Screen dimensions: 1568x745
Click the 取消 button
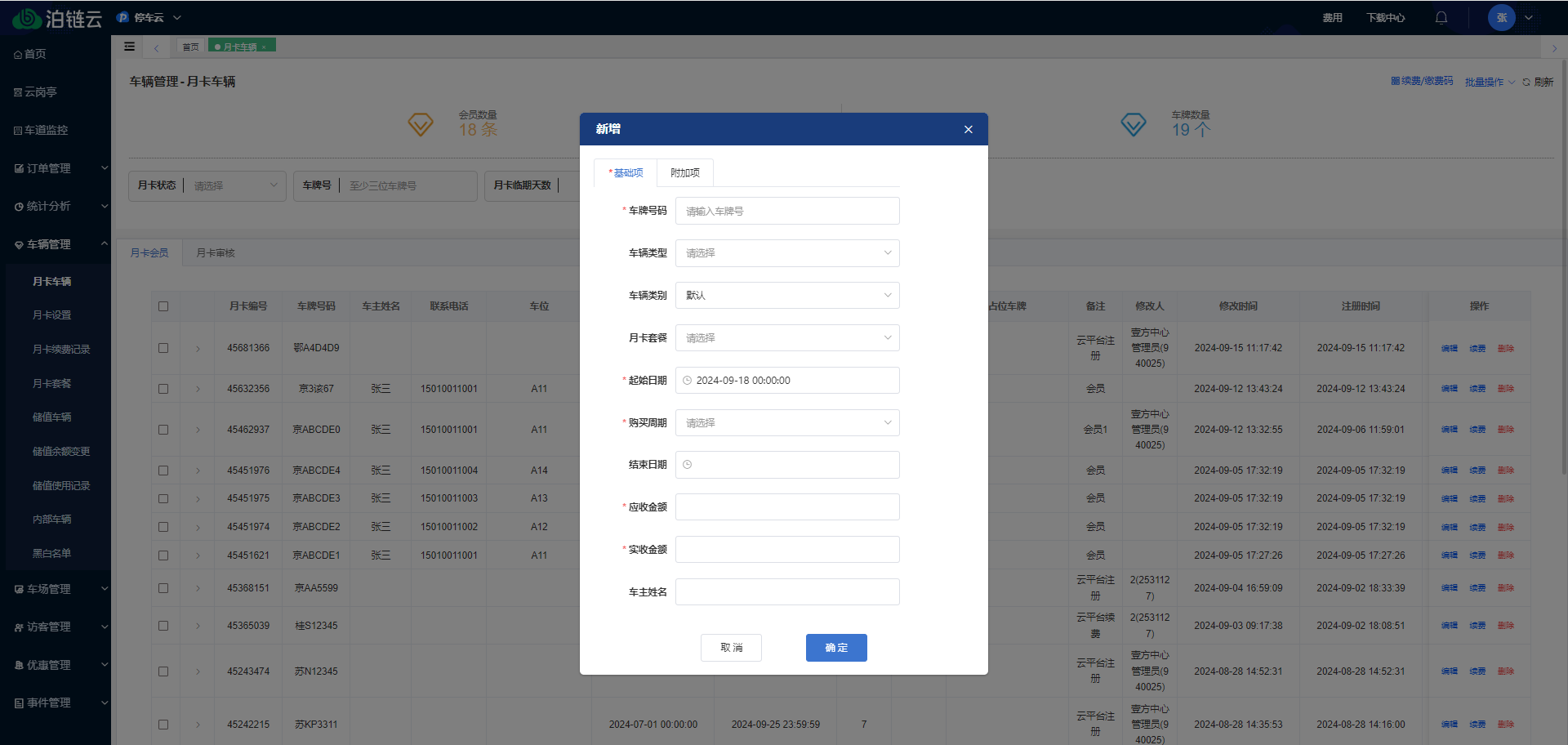(x=731, y=648)
